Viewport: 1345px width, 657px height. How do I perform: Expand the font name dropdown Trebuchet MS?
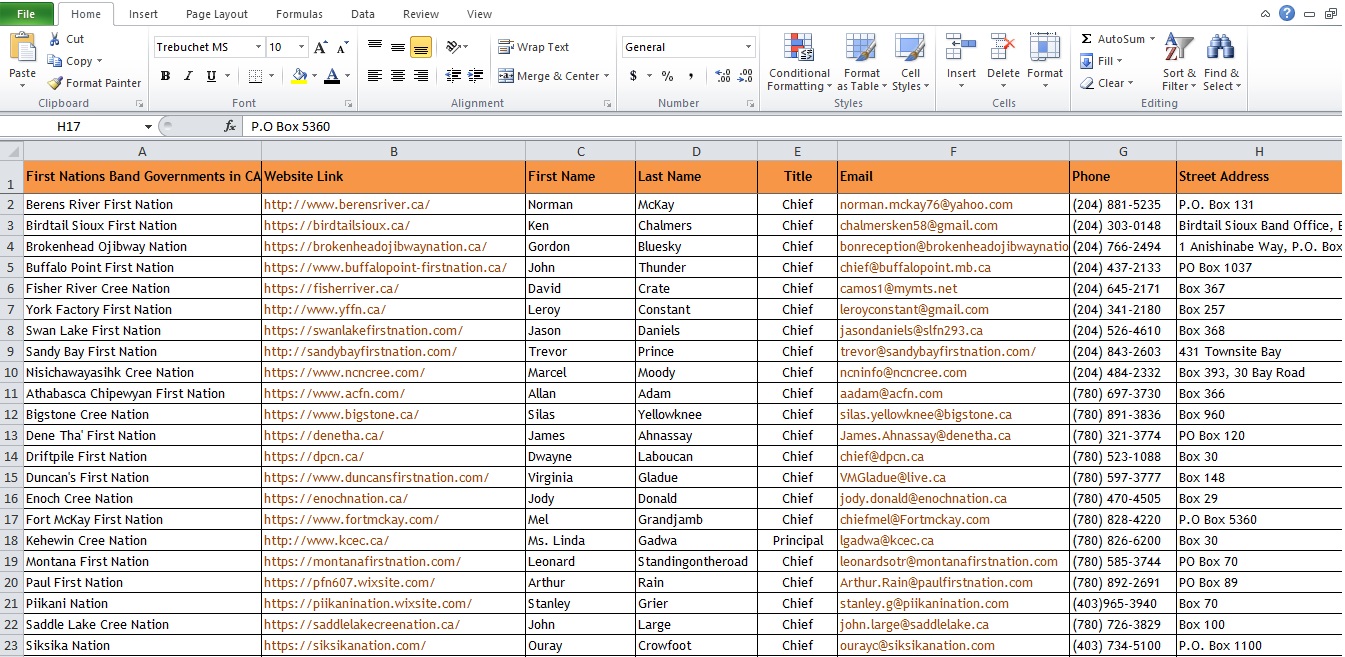[259, 47]
